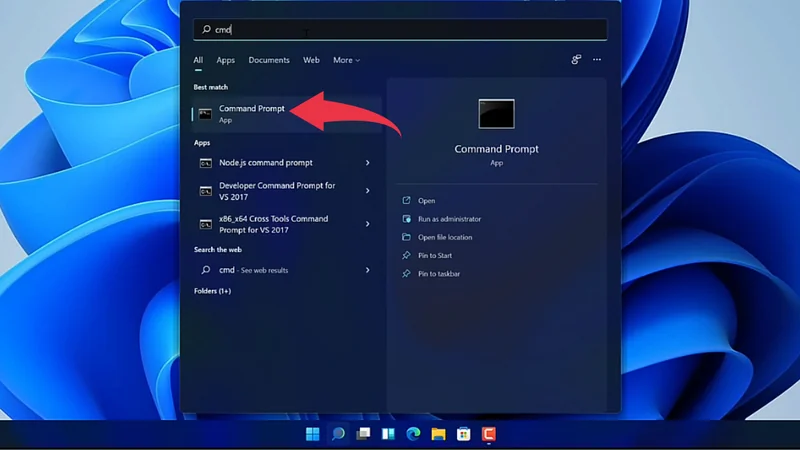Click the large Command Prompt preview icon

click(496, 114)
